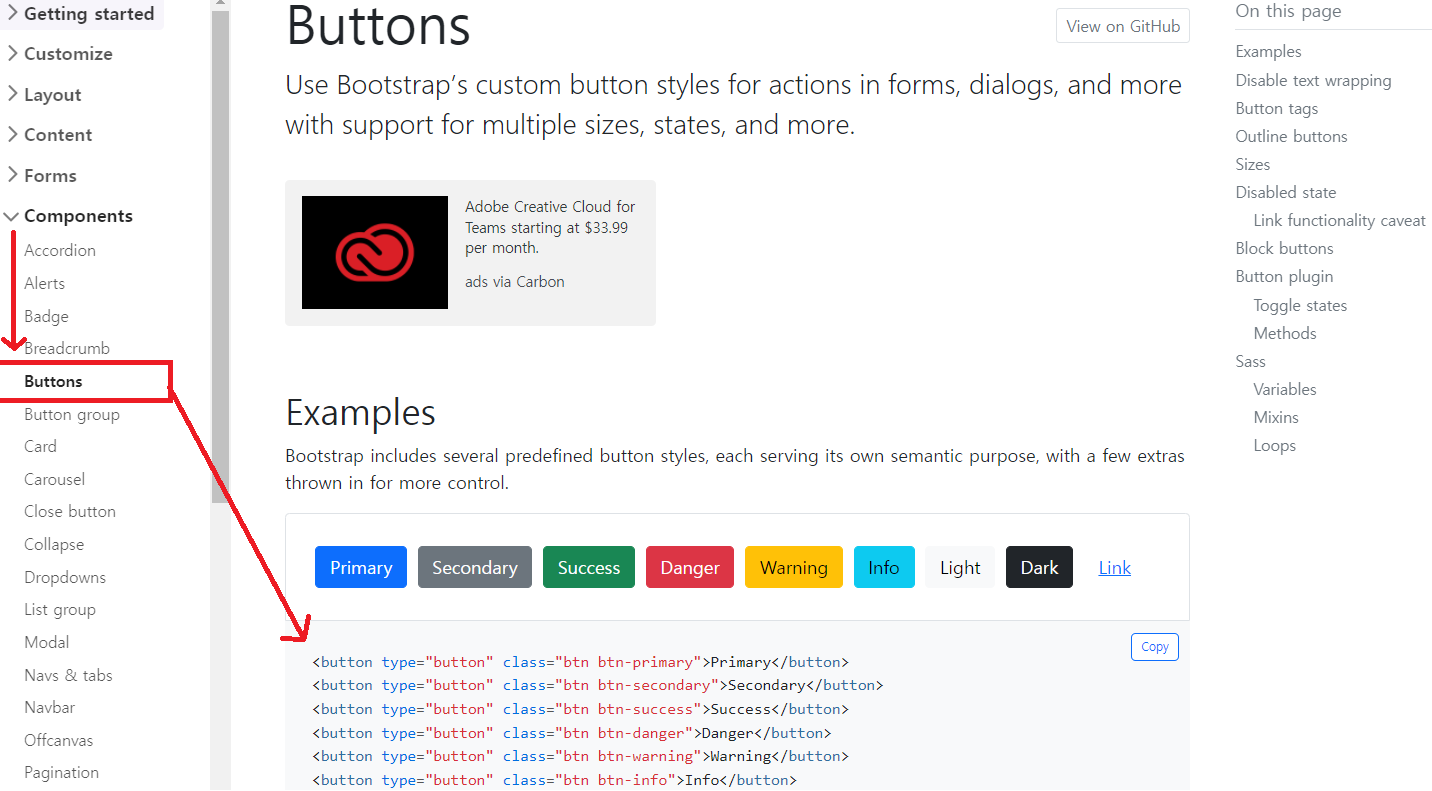
Task: Click the green Success example button
Action: (589, 567)
